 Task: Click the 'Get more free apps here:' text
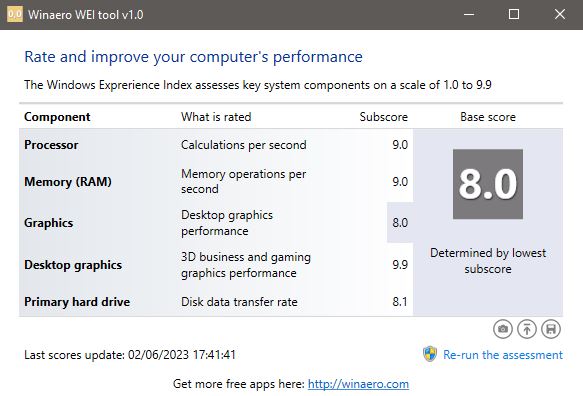pos(239,384)
